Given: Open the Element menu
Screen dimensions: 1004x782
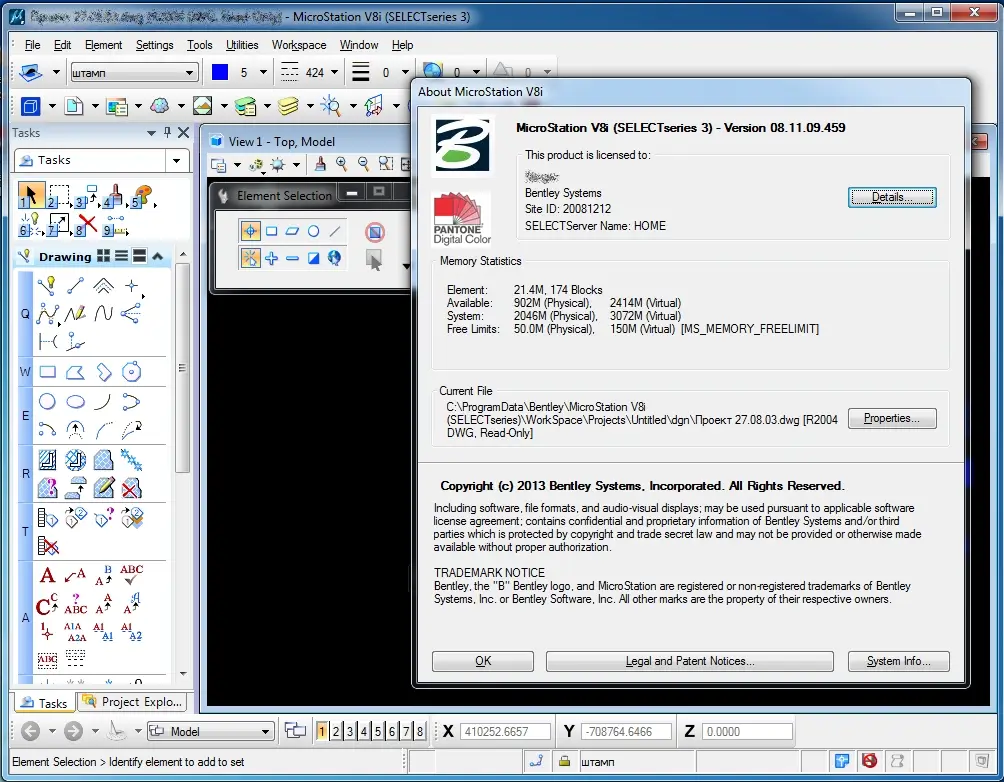Looking at the screenshot, I should pos(103,45).
